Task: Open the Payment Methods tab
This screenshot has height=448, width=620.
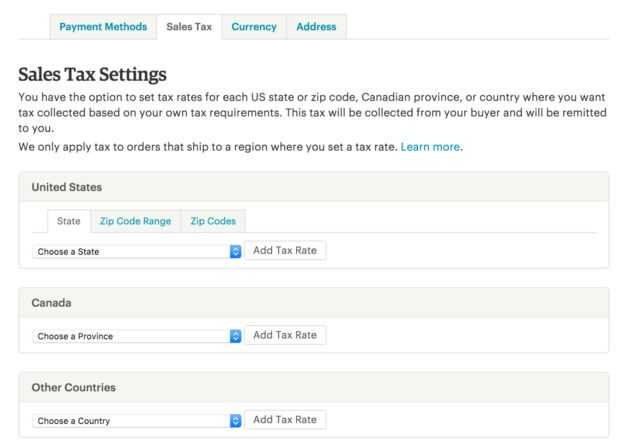Action: 103,26
